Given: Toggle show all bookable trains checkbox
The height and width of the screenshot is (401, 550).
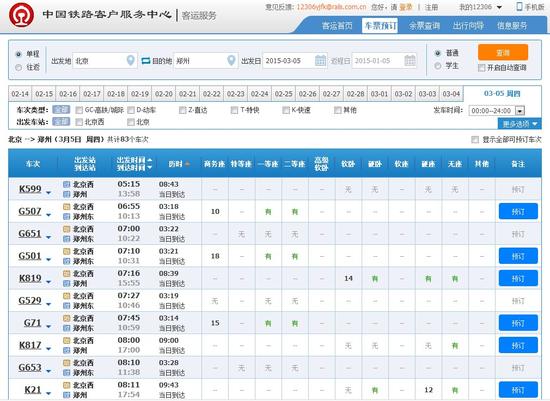Looking at the screenshot, I should pyautogui.click(x=475, y=140).
